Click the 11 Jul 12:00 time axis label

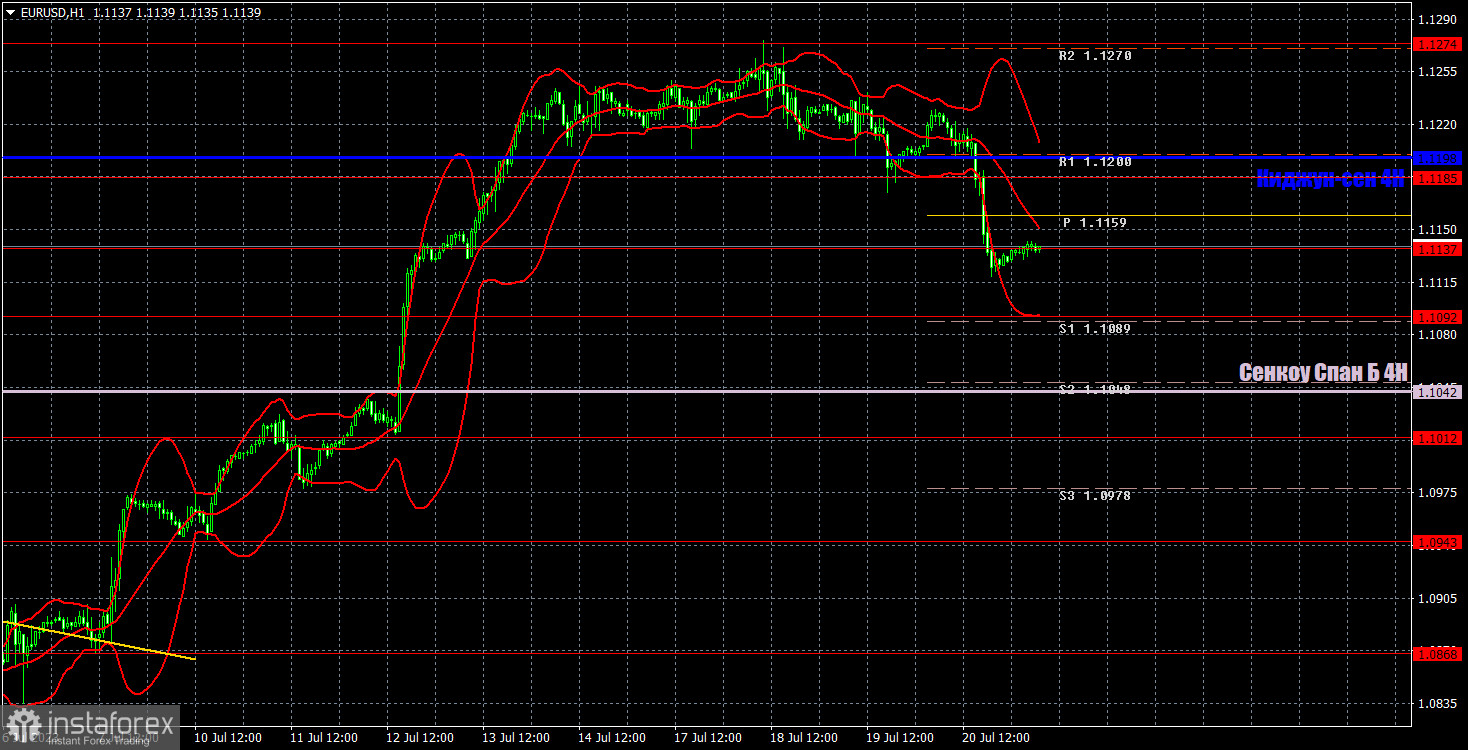click(324, 738)
